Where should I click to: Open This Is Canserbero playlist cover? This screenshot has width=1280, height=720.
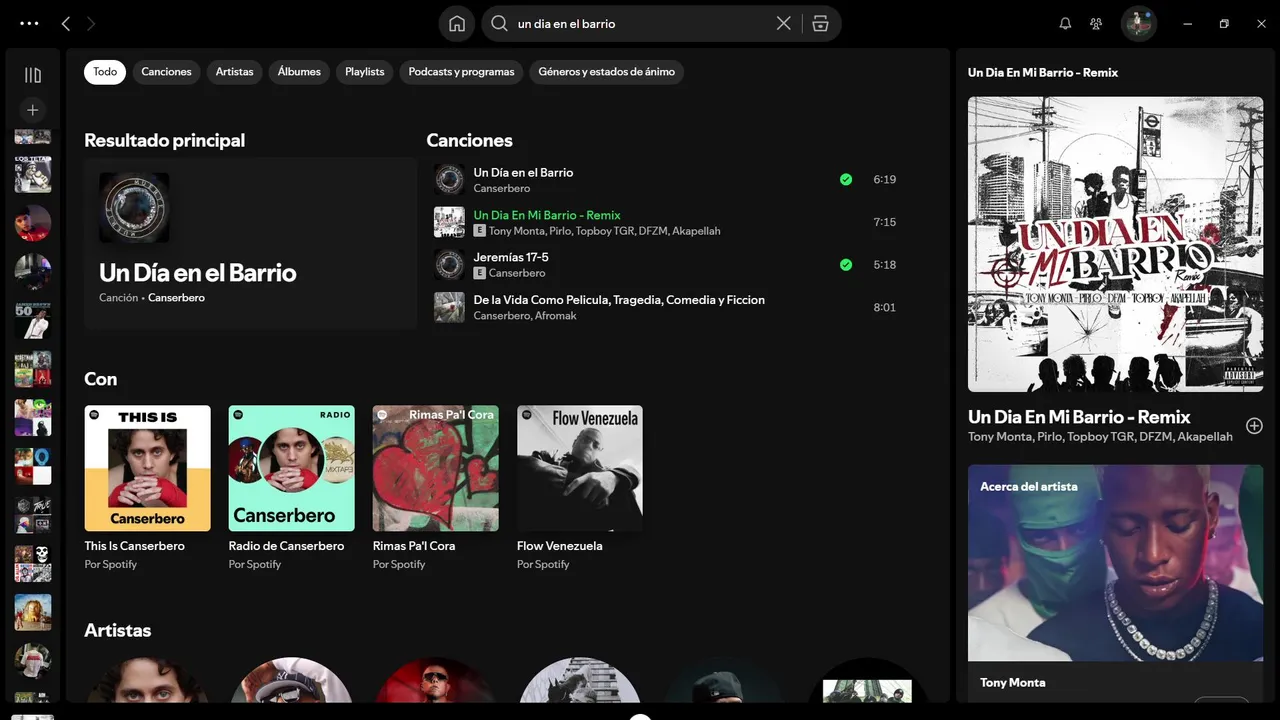[148, 468]
